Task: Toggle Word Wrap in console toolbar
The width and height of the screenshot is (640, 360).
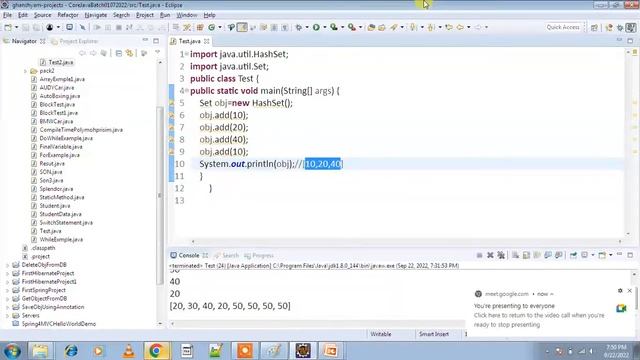Action: (x=537, y=255)
